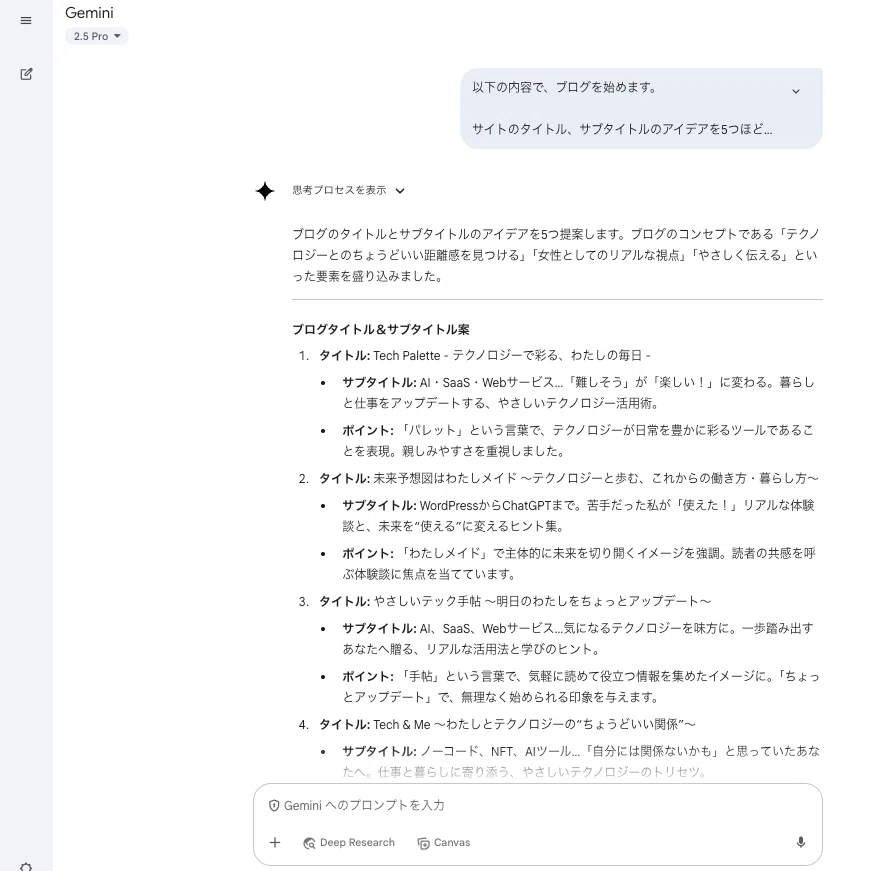Click the plus attach icon in the prompt box
Viewport: 887px width, 871px height.
point(275,843)
